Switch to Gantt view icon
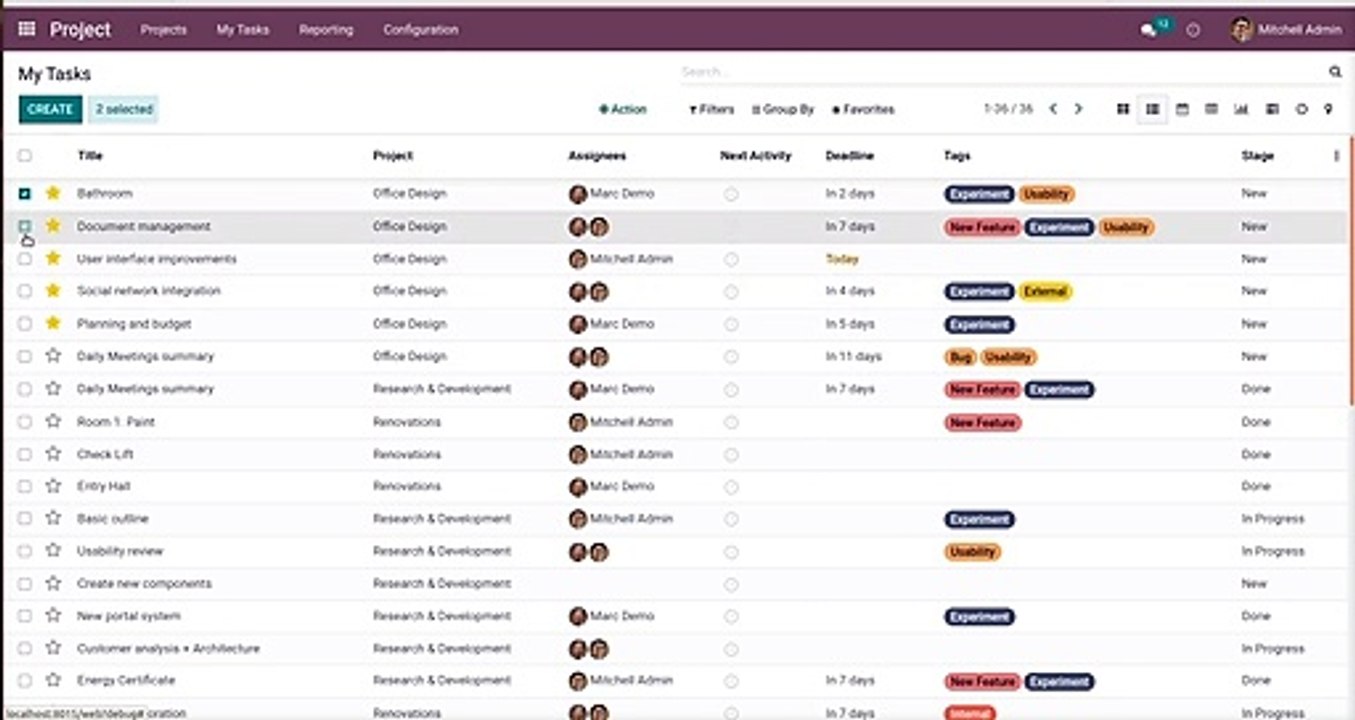Screen dimensions: 1355x720 point(1271,109)
